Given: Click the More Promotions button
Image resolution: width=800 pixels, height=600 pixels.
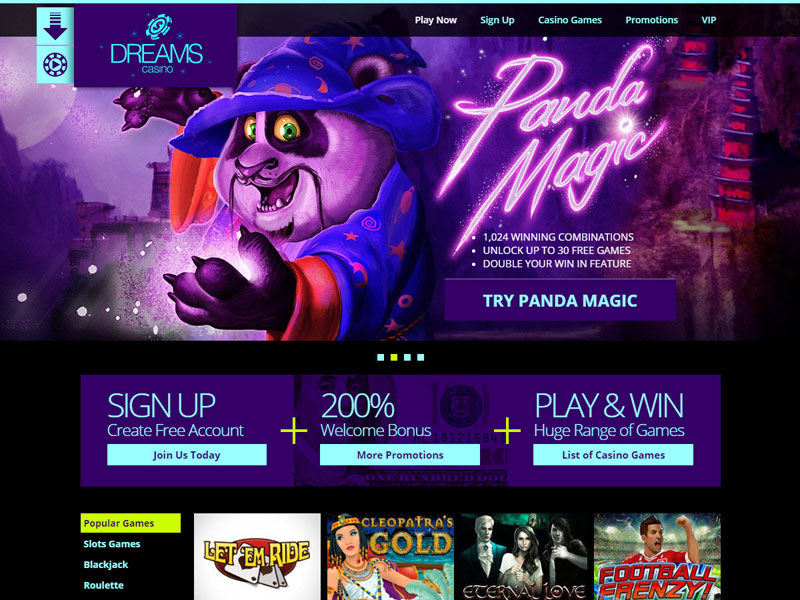Looking at the screenshot, I should [400, 455].
